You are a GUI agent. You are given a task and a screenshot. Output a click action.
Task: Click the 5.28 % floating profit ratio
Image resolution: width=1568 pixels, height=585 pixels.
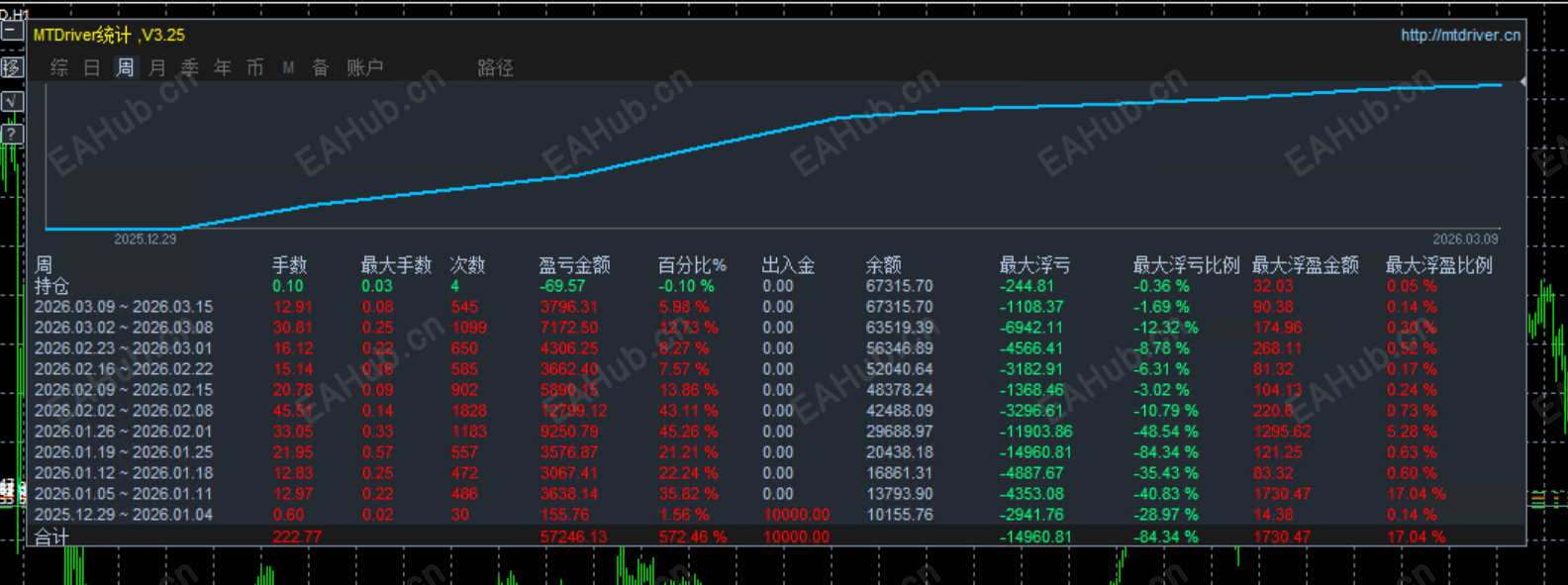click(x=1412, y=432)
